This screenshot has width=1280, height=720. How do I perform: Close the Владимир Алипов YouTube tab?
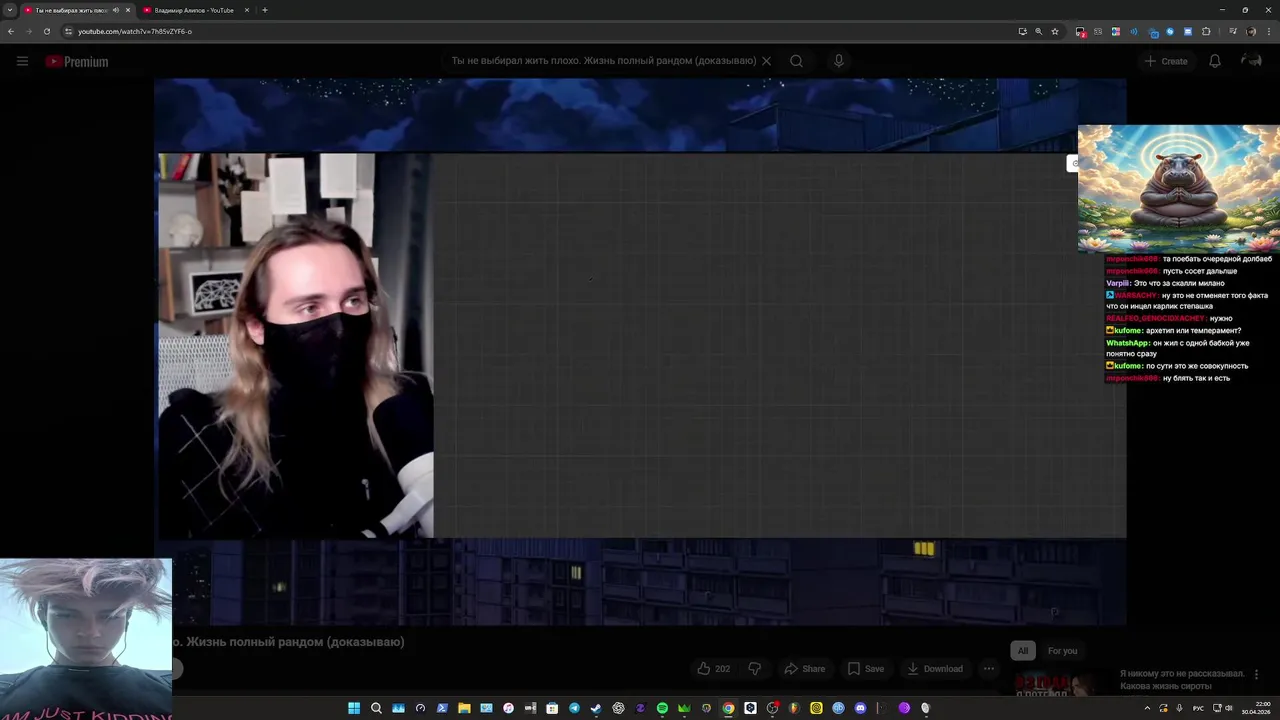(x=247, y=10)
